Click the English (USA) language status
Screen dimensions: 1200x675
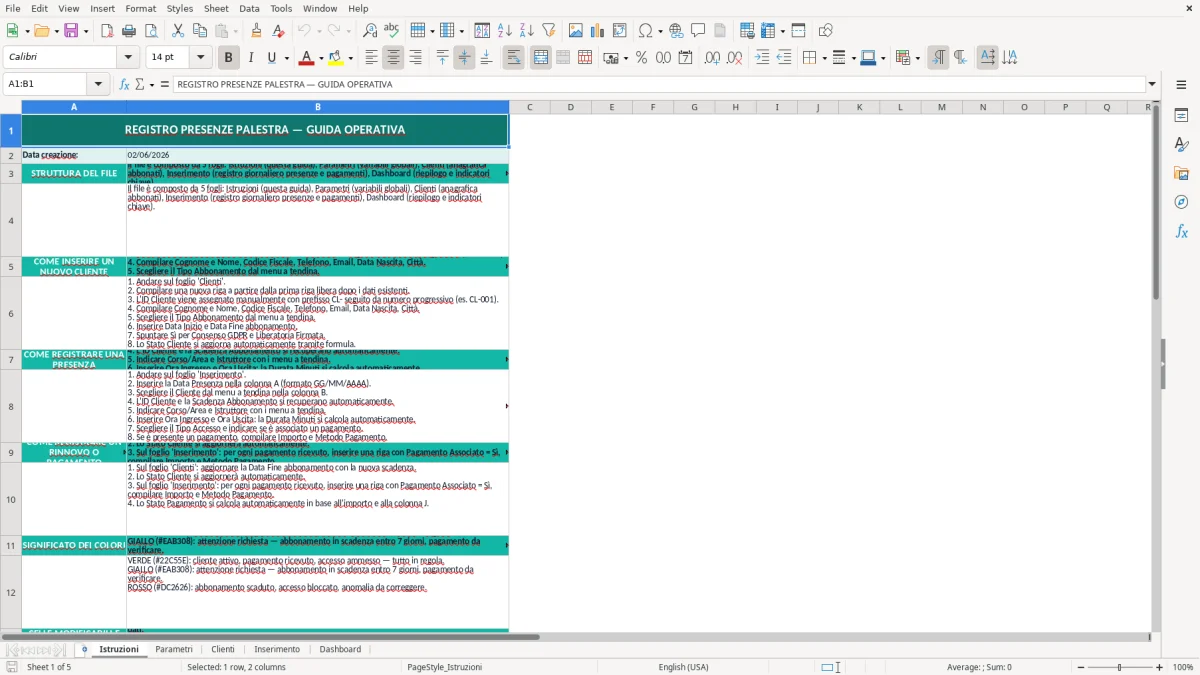pyautogui.click(x=683, y=667)
